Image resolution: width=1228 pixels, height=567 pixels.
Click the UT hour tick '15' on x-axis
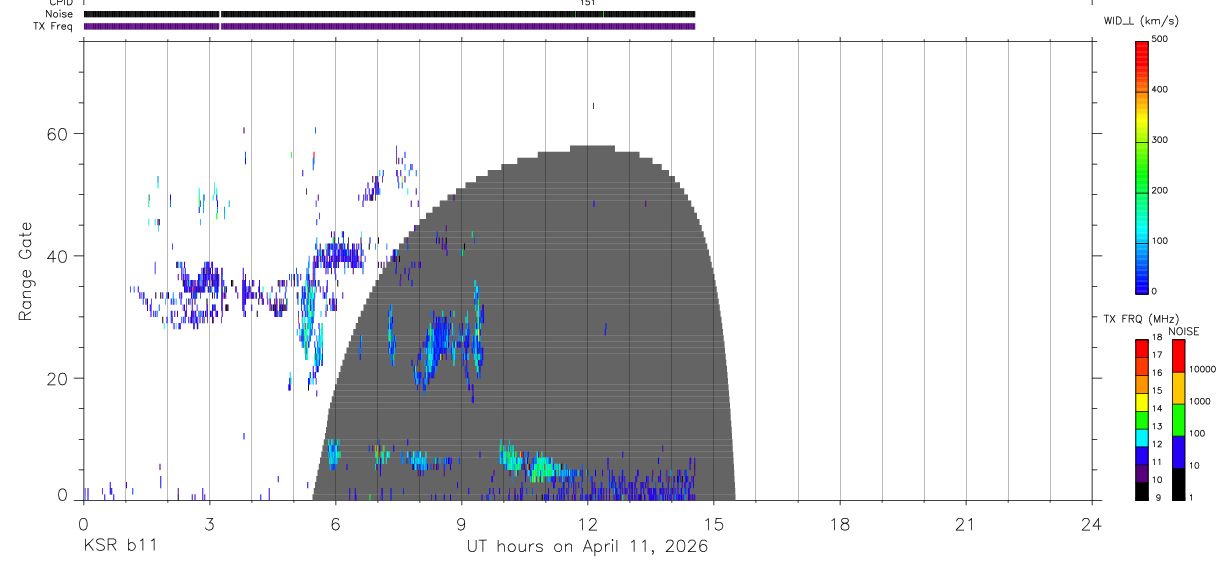[x=713, y=523]
